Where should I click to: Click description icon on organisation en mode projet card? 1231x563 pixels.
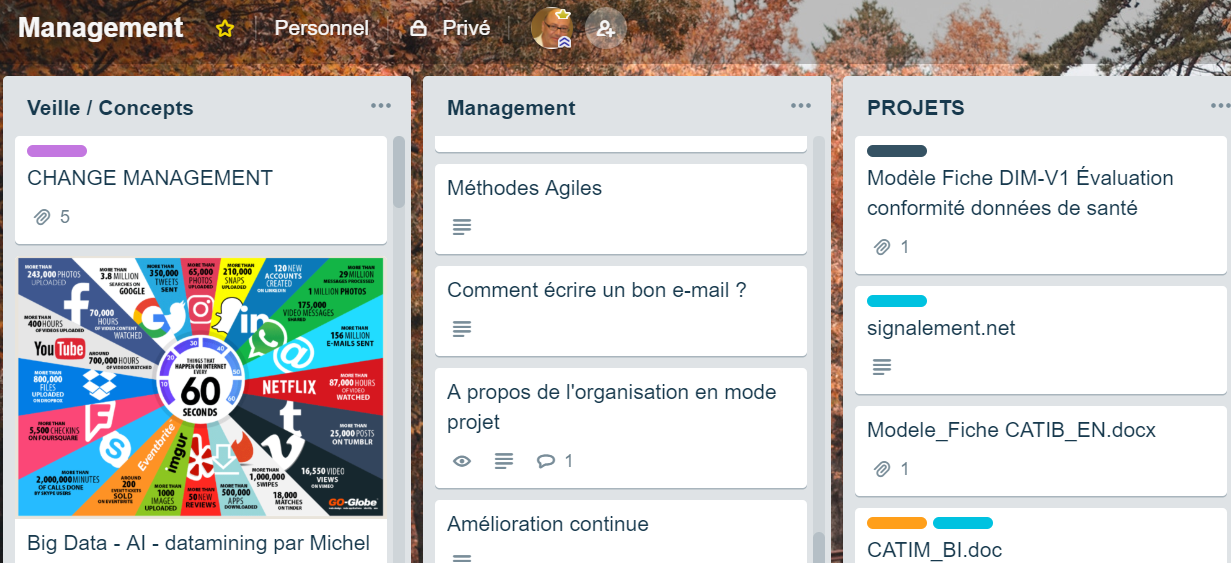[504, 461]
